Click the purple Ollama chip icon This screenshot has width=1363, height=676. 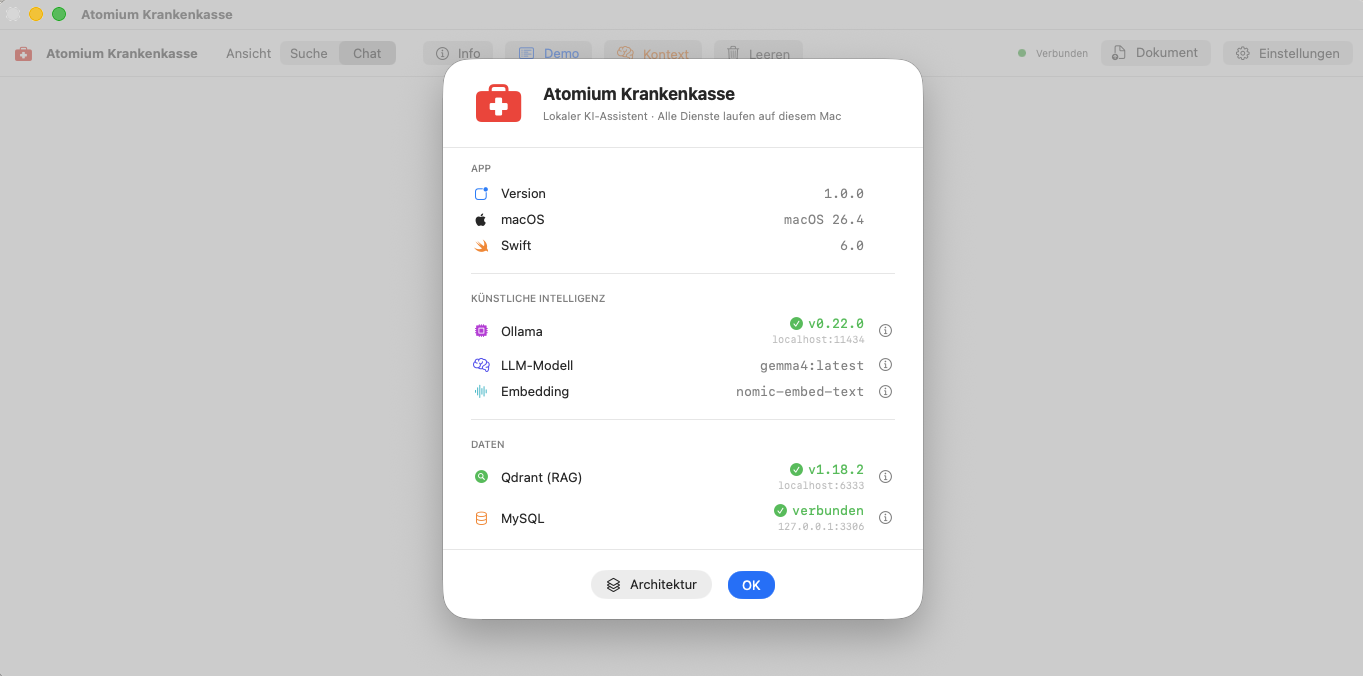pyautogui.click(x=481, y=331)
